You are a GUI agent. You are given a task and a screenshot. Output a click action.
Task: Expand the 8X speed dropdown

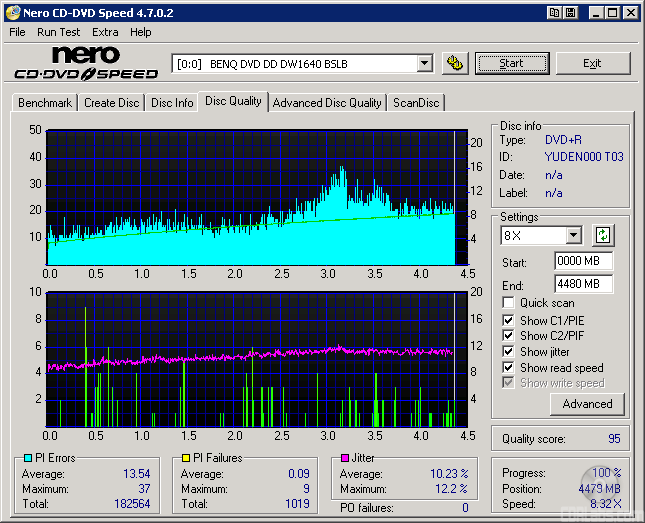[573, 236]
